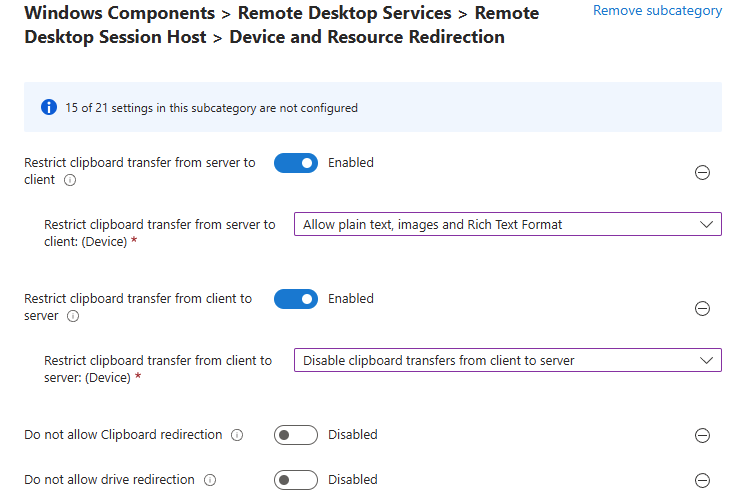Open info tooltip for Do not allow Clipboard redirection
The width and height of the screenshot is (741, 504).
coord(237,435)
